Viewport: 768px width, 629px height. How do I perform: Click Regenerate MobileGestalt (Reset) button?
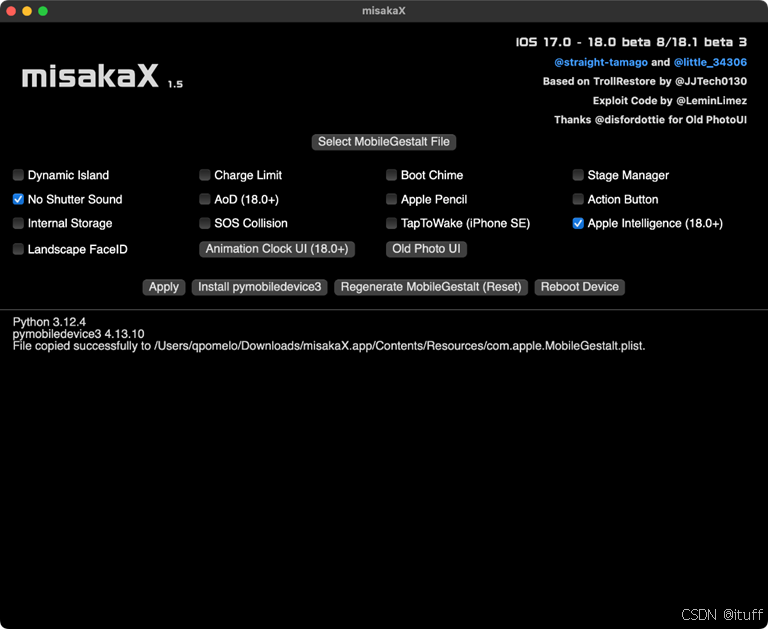point(431,287)
